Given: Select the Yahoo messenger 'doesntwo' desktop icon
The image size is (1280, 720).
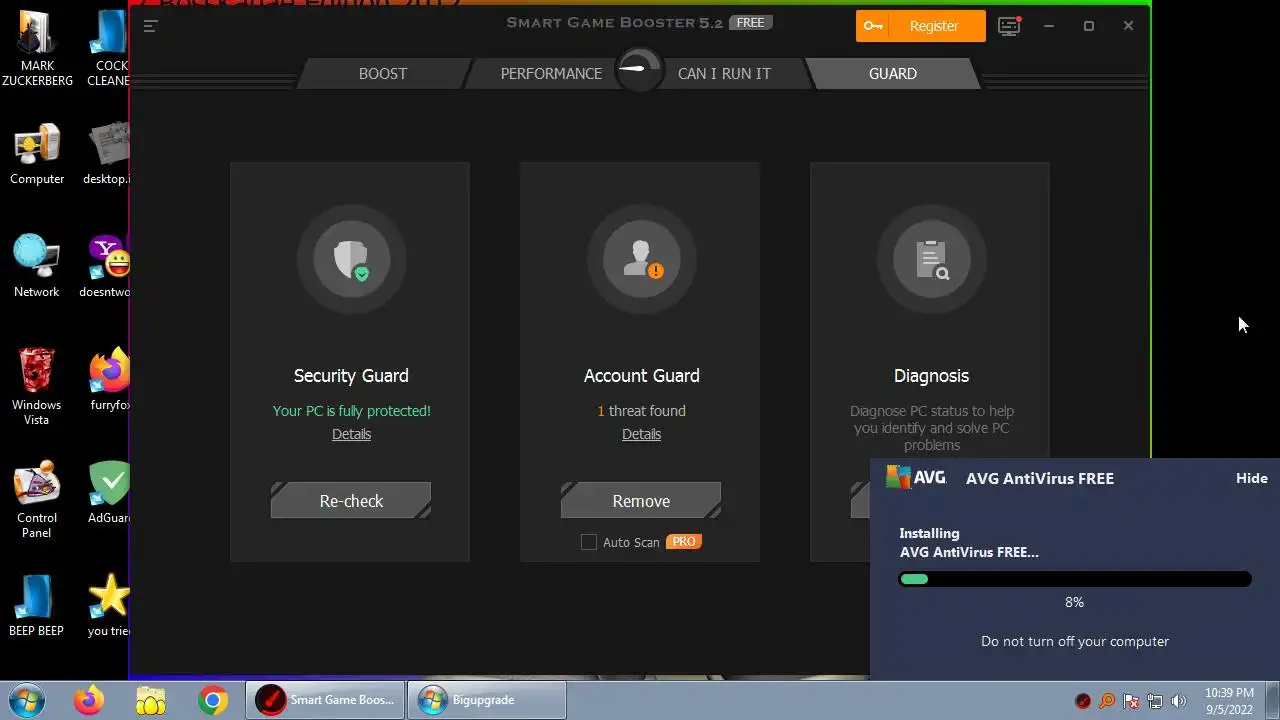Looking at the screenshot, I should tap(107, 267).
